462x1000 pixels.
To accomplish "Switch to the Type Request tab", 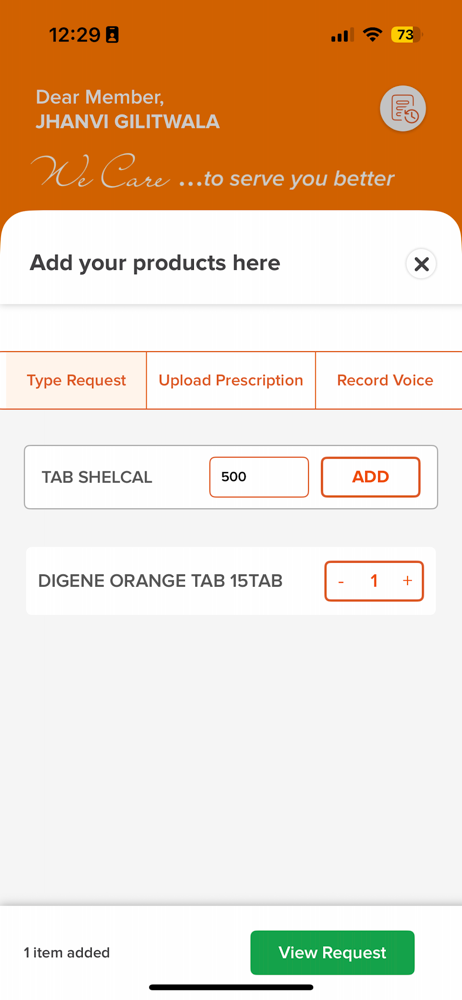I will pyautogui.click(x=77, y=380).
